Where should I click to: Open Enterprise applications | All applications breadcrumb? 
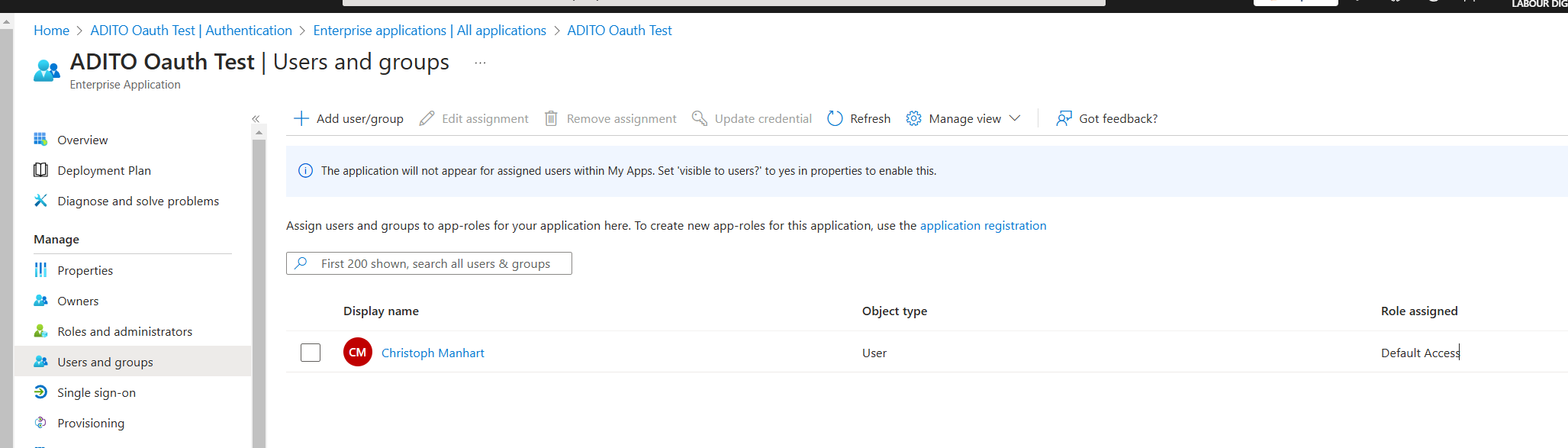[430, 31]
